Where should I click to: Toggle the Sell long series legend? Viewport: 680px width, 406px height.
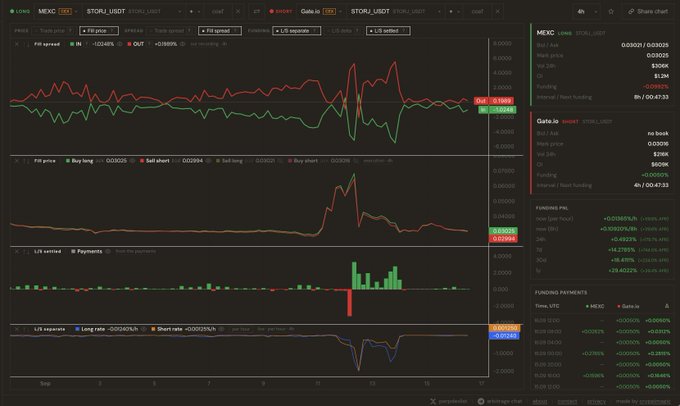[x=229, y=161]
